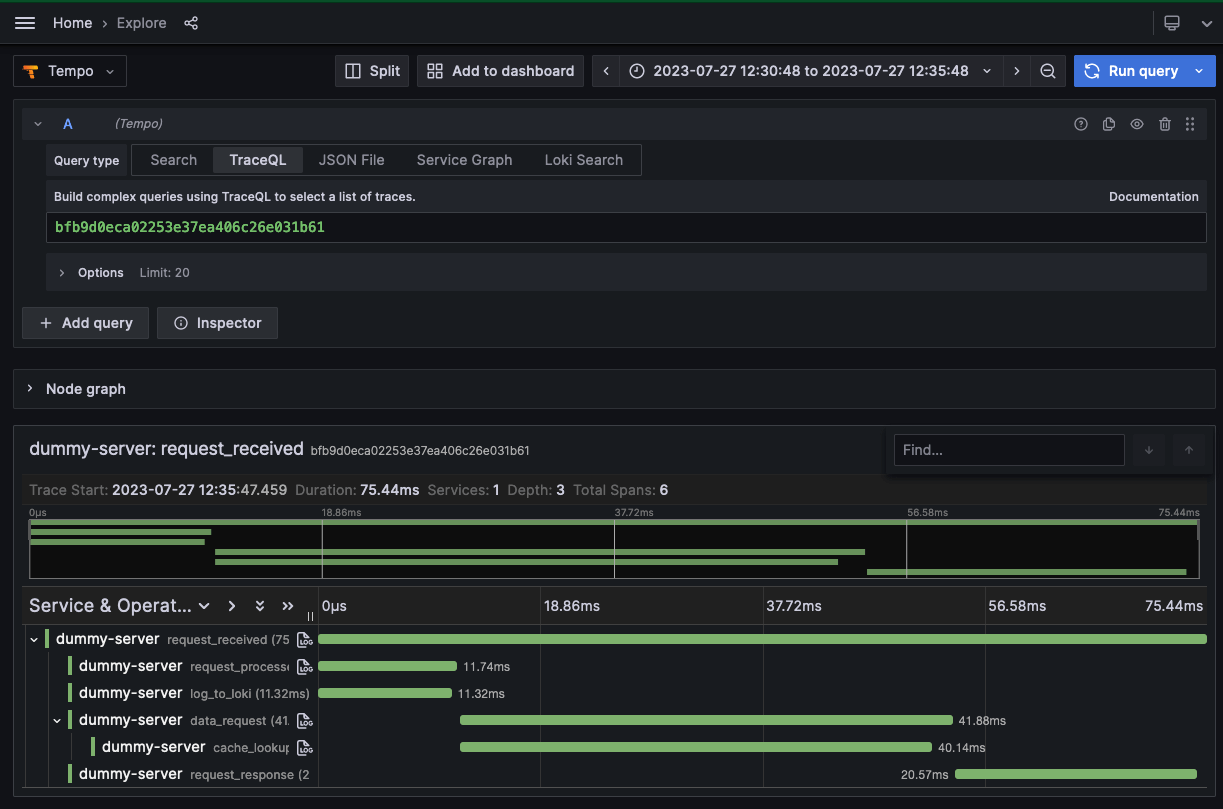Open logs icon for log_to_loki span
Image resolution: width=1223 pixels, height=809 pixels.
point(305,693)
